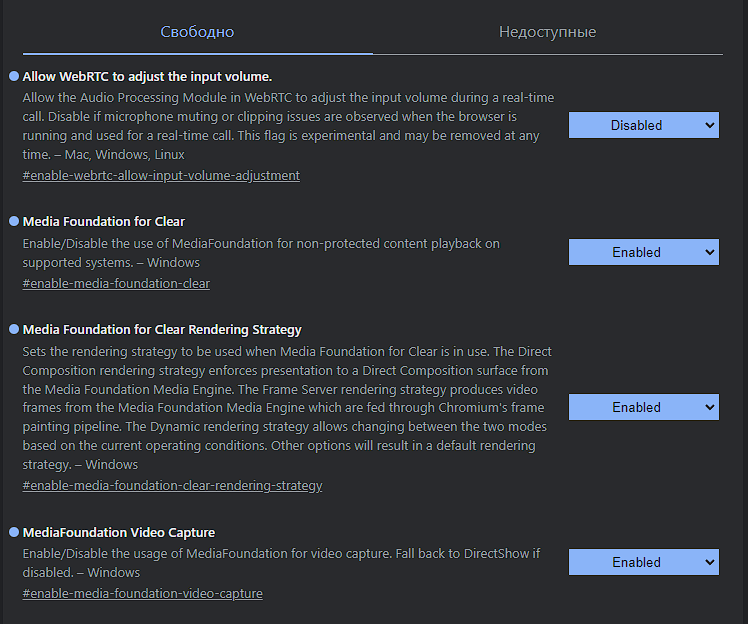
Task: Select Media Foundation for Clear Rendering Strategy heading
Action: (x=162, y=329)
